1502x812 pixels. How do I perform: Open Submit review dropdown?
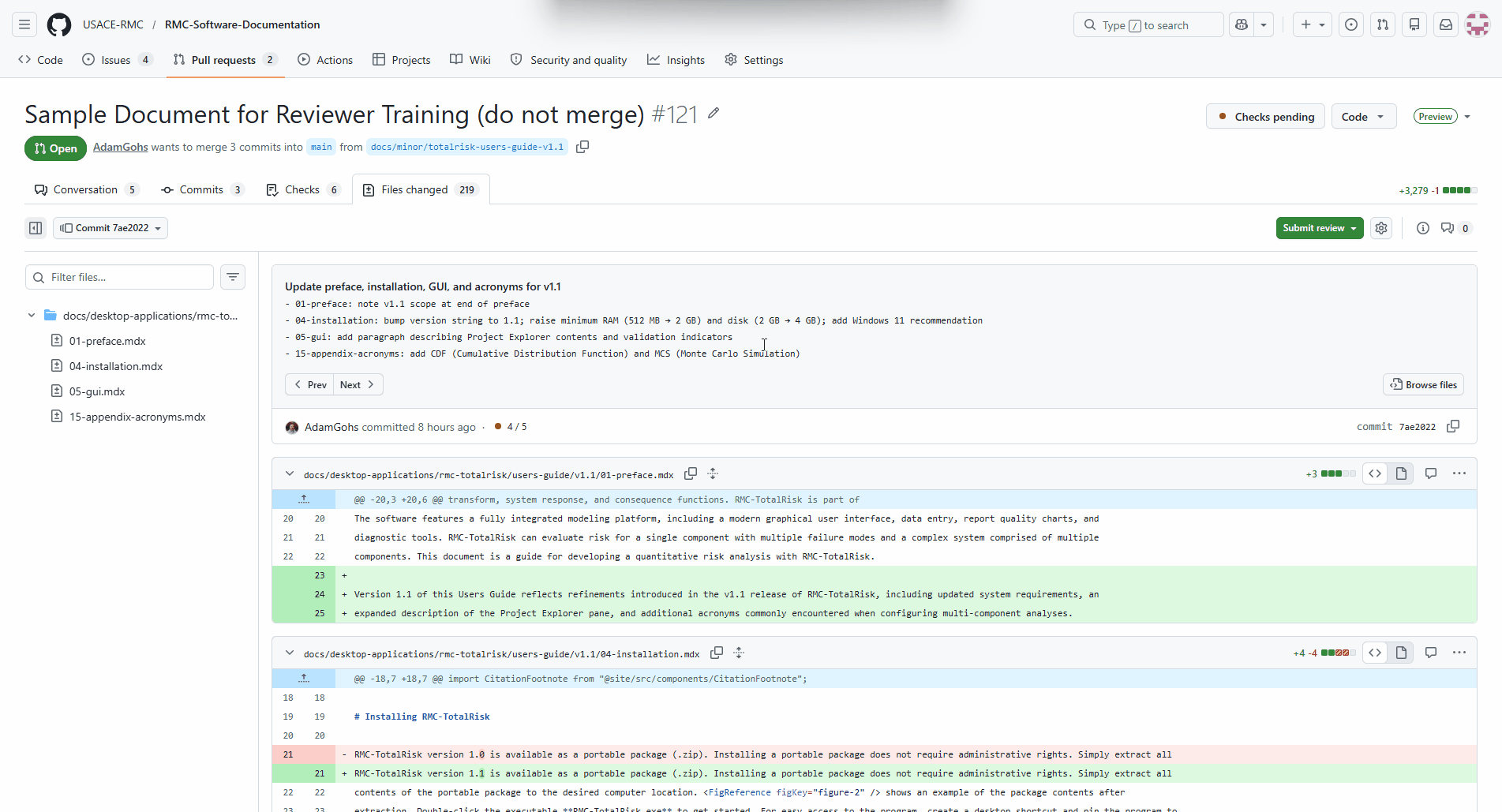(x=1320, y=228)
